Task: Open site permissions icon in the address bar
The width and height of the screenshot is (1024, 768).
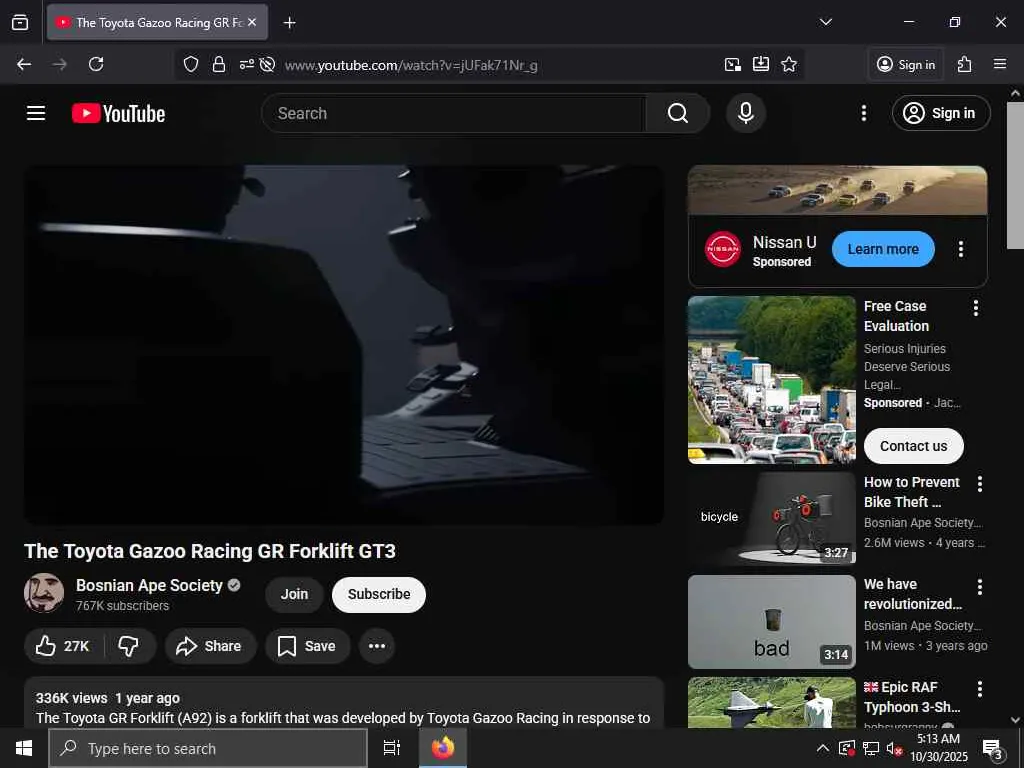Action: point(246,65)
